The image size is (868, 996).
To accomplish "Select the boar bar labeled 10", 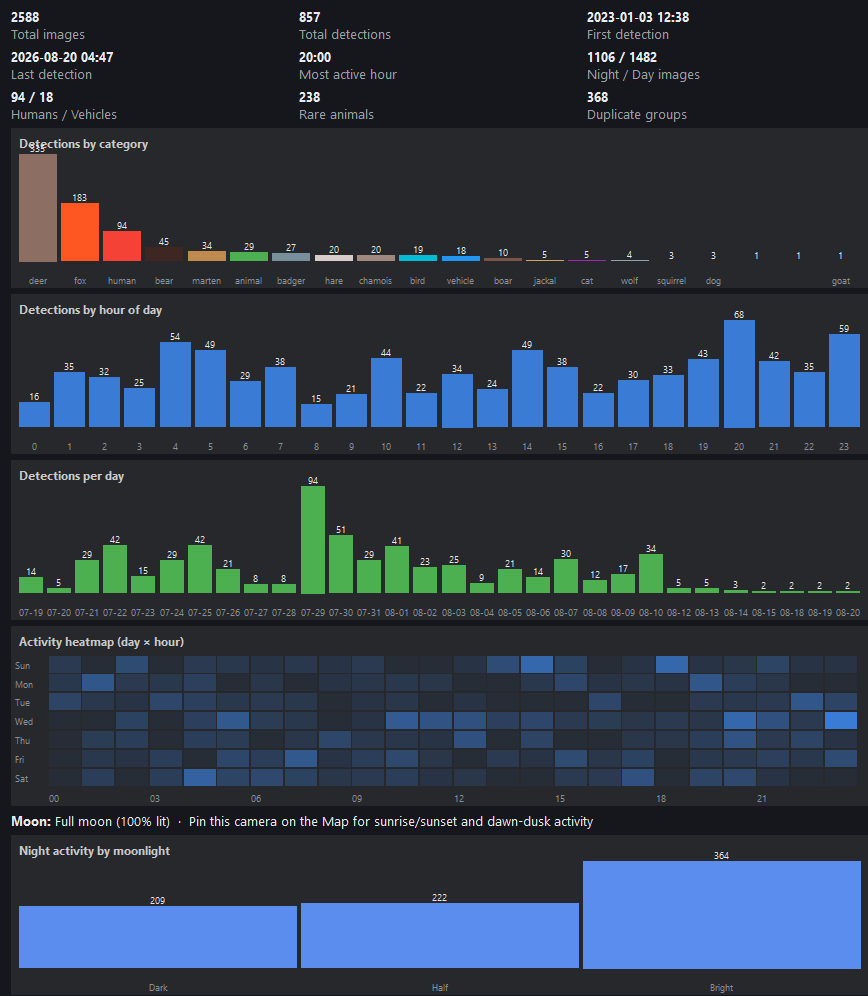I will [x=503, y=260].
